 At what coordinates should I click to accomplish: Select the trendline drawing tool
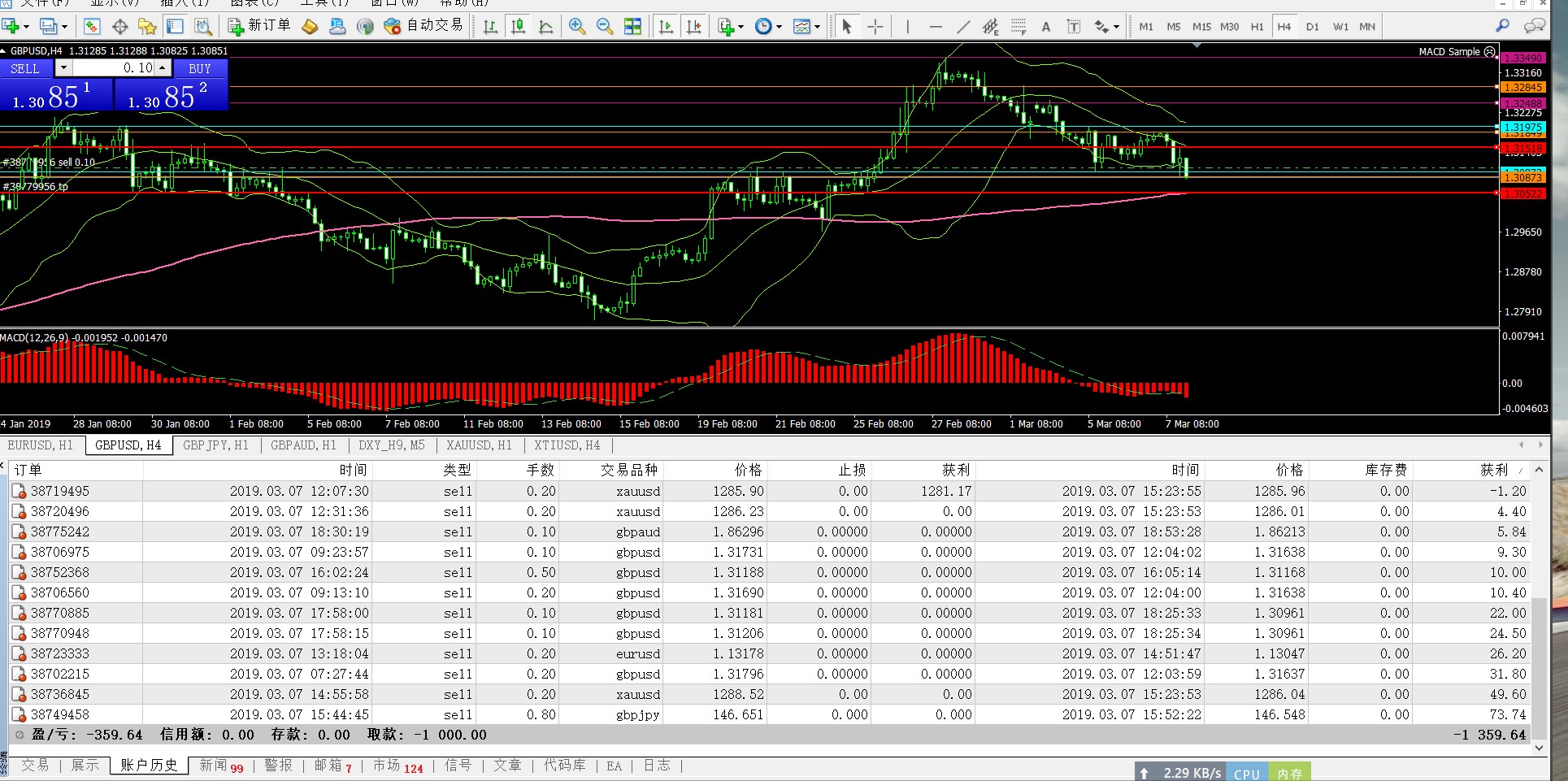[x=963, y=26]
